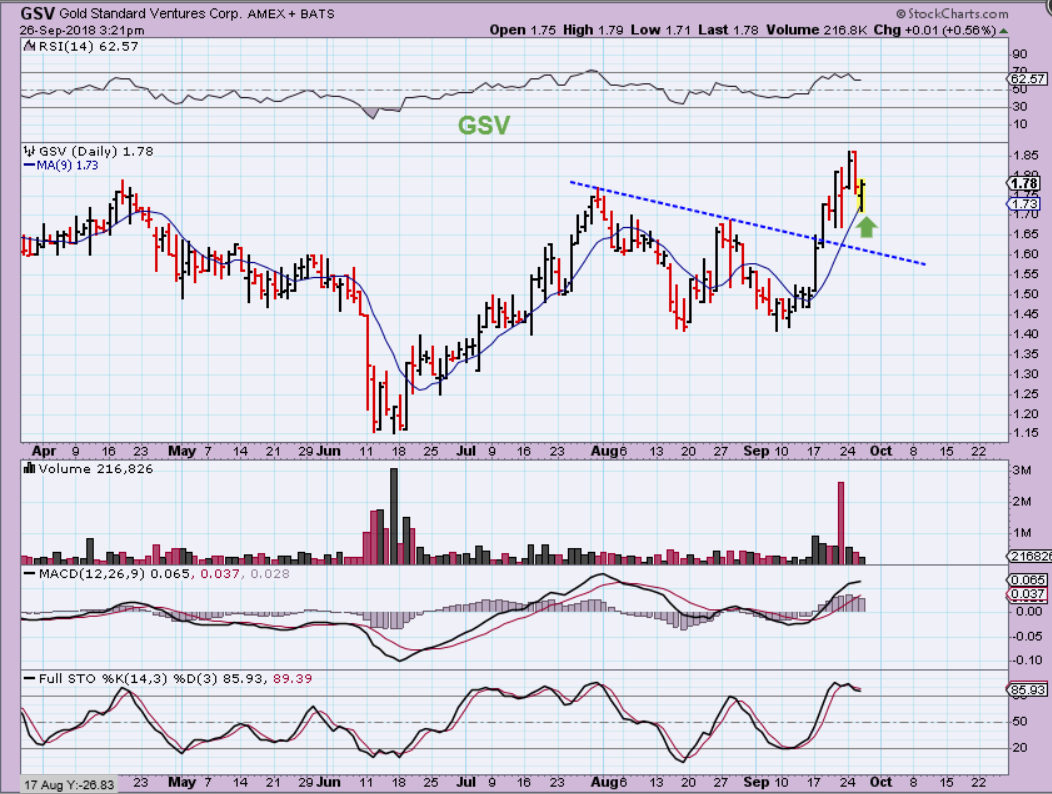
Task: Click the High 1.79 value
Action: tap(592, 30)
